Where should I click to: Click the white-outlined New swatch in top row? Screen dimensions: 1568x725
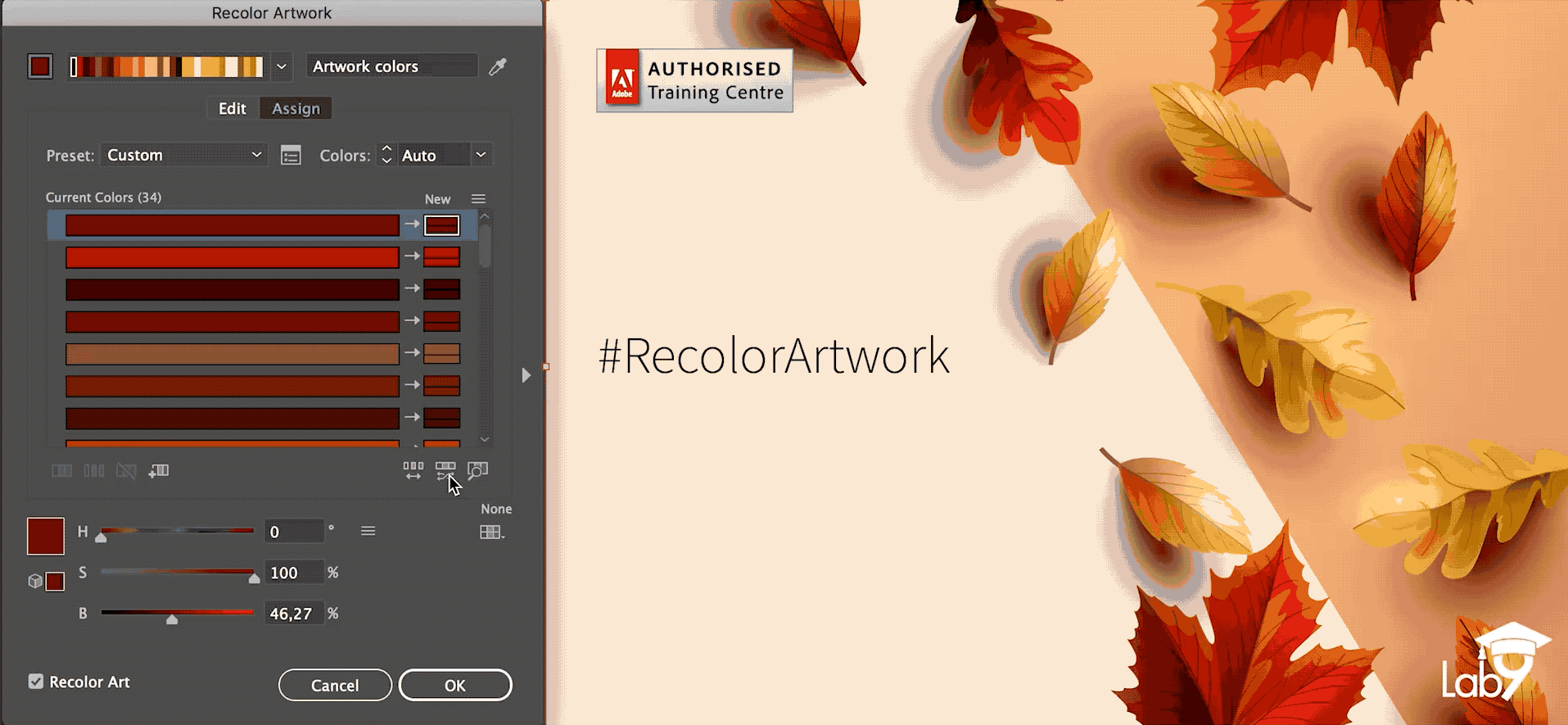pos(441,225)
